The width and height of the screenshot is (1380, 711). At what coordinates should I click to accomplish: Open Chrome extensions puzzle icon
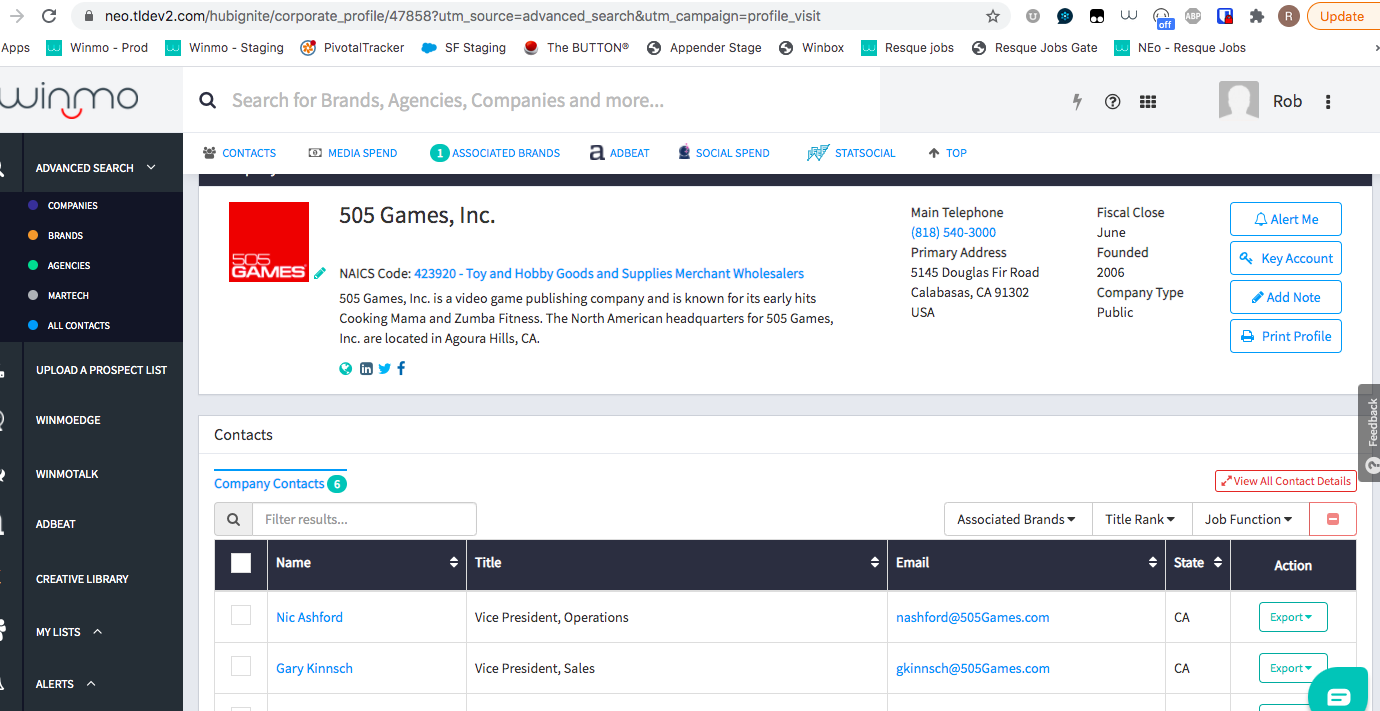point(1257,16)
